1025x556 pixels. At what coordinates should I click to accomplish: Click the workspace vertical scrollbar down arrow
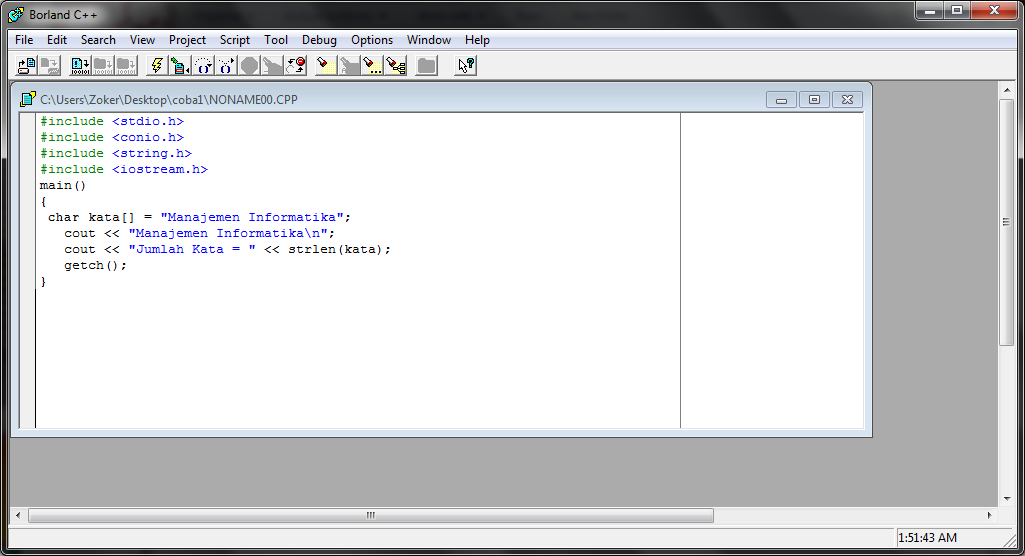[x=1007, y=499]
